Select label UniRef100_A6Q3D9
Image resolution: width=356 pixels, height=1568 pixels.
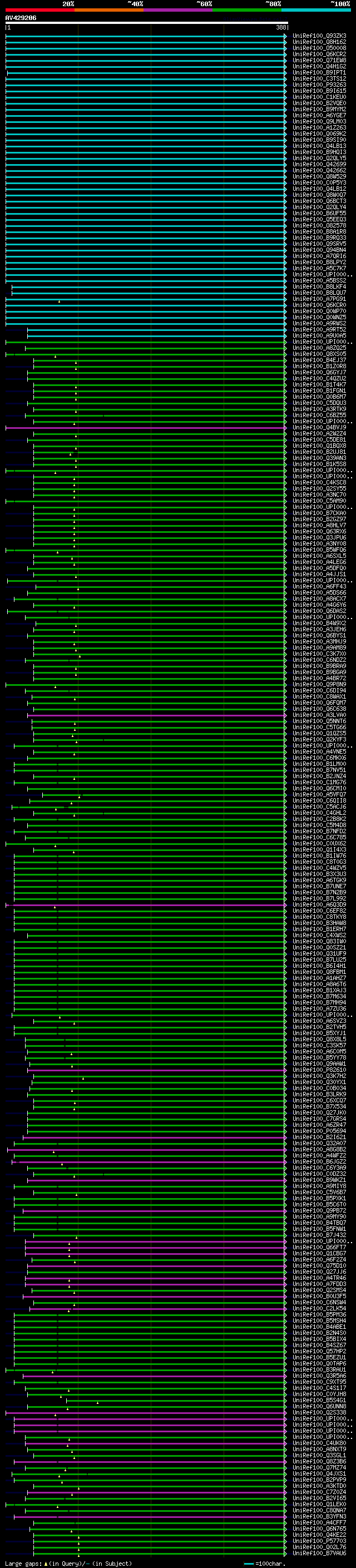[x=319, y=905]
